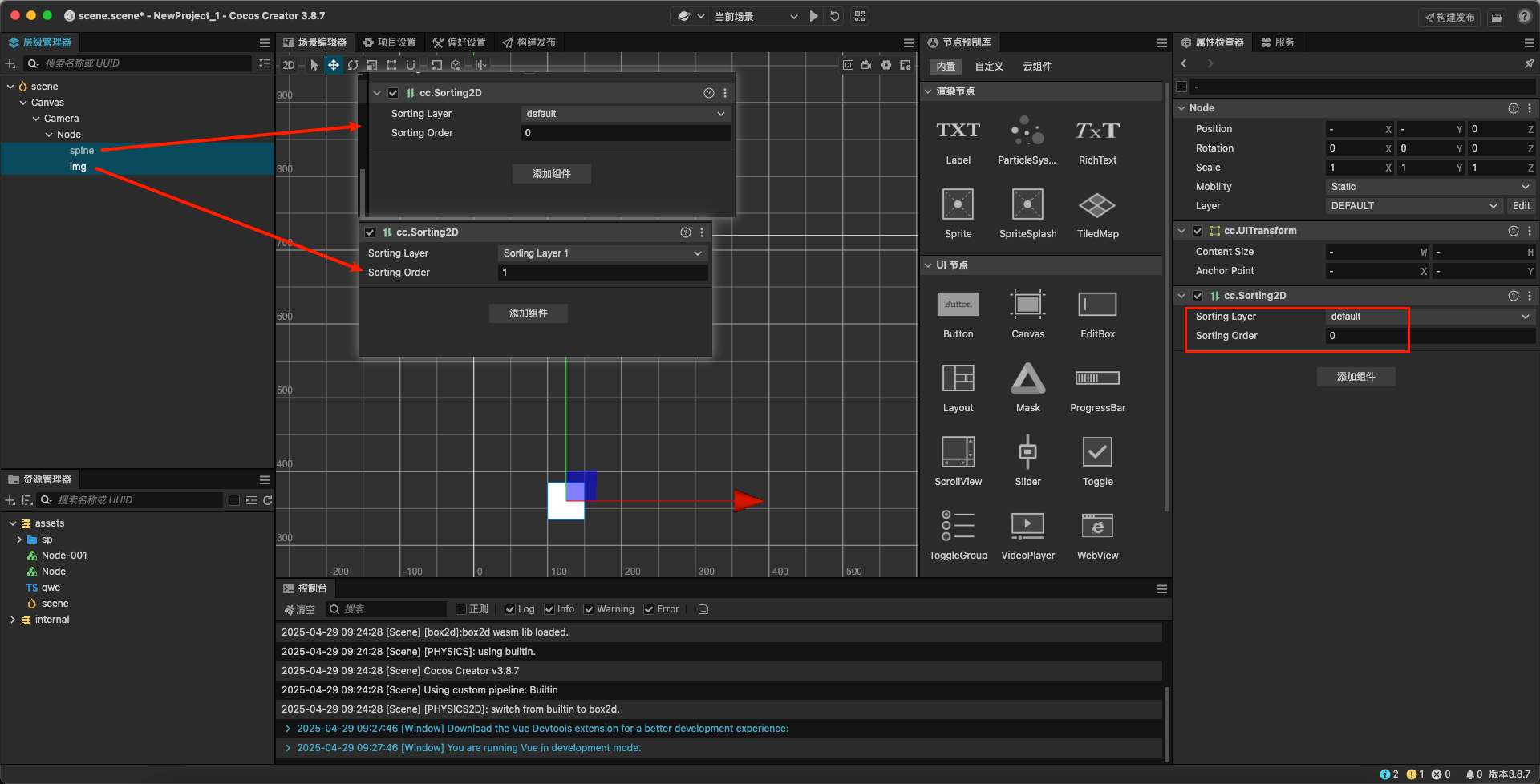Viewport: 1540px width, 784px height.
Task: Open the Mobility Static dropdown
Action: pyautogui.click(x=1430, y=187)
